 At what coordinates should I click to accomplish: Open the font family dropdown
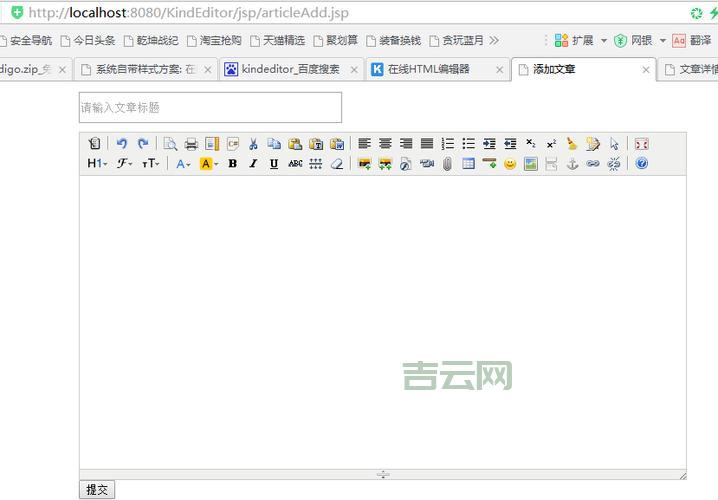tap(124, 164)
